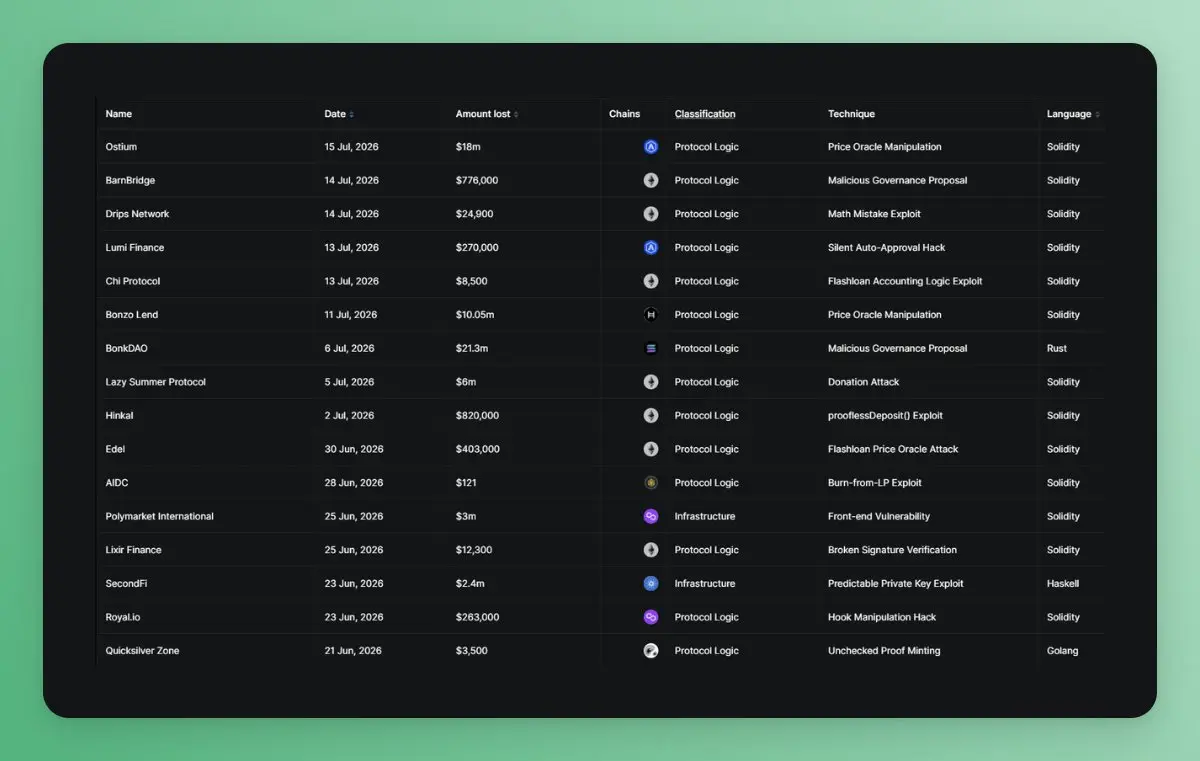Select the Quicksilver Zone name
Screen dimensions: 1200x761
(x=143, y=651)
